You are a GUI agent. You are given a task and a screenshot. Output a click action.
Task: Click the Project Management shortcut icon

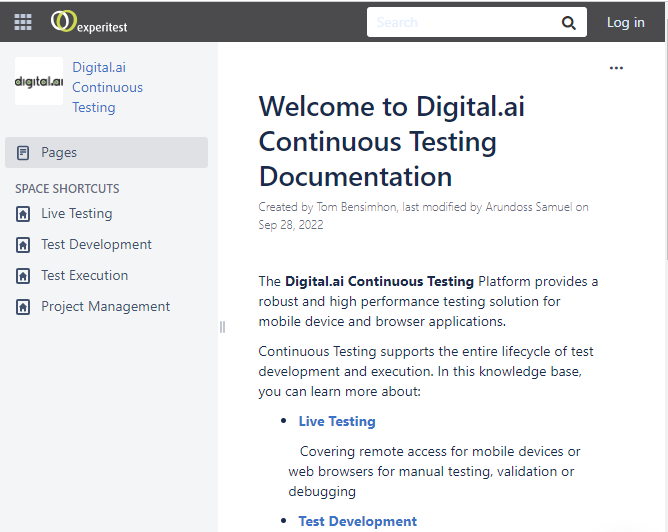pos(23,307)
